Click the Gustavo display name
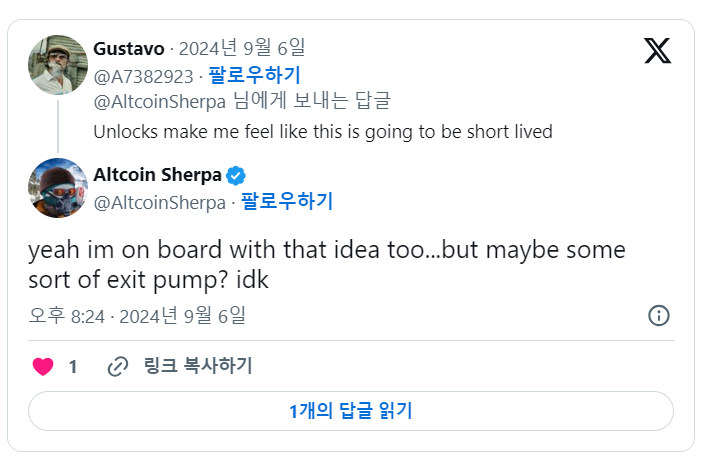Image resolution: width=711 pixels, height=461 pixels. 128,48
